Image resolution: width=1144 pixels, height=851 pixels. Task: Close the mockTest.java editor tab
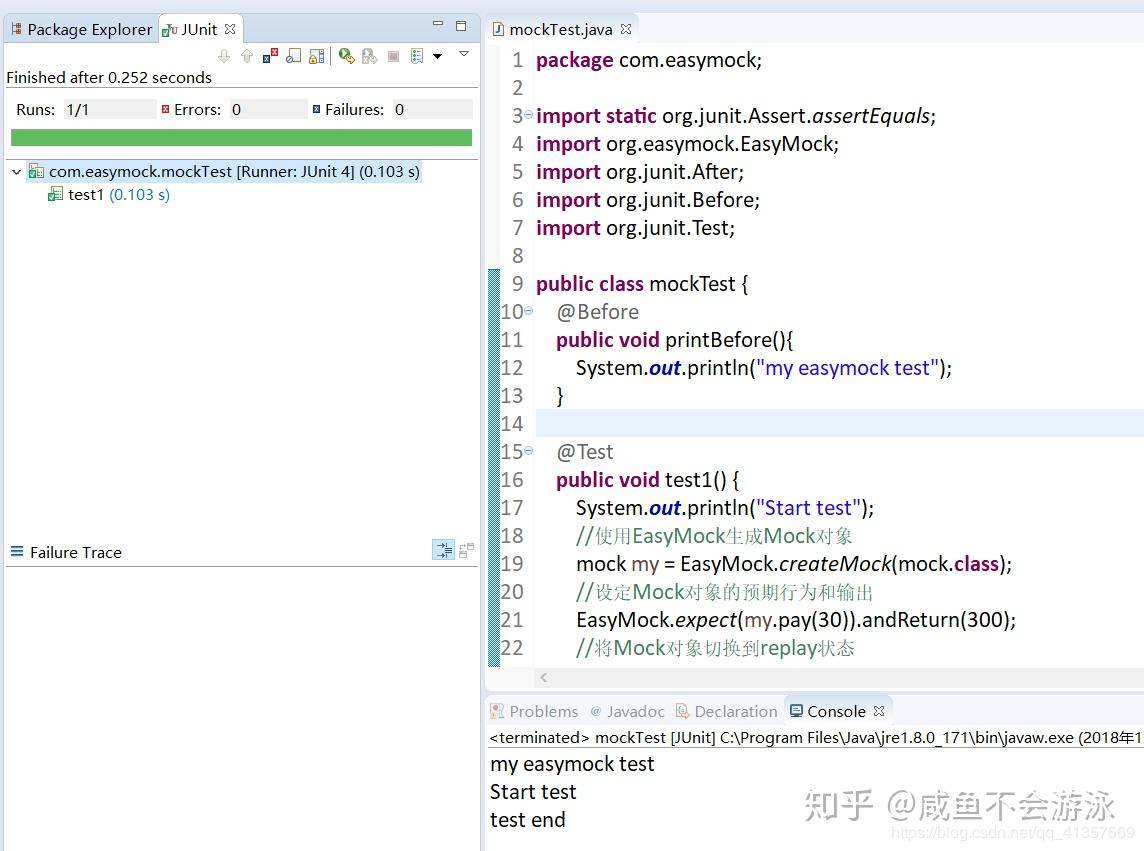pyautogui.click(x=625, y=29)
